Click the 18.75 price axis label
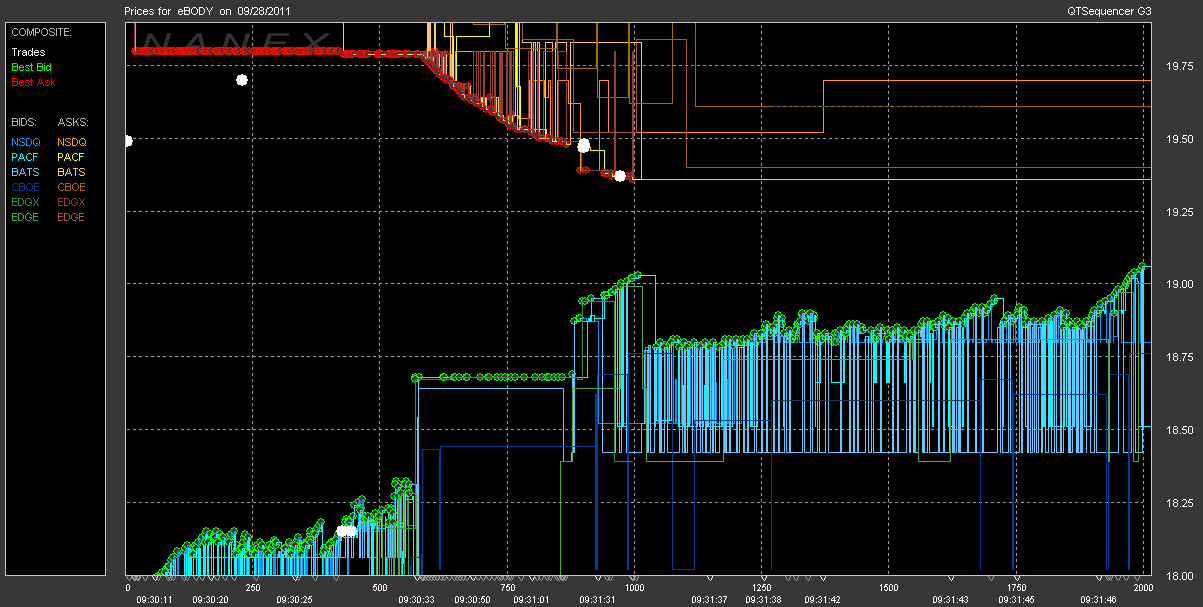The width and height of the screenshot is (1203, 607). pos(1180,357)
